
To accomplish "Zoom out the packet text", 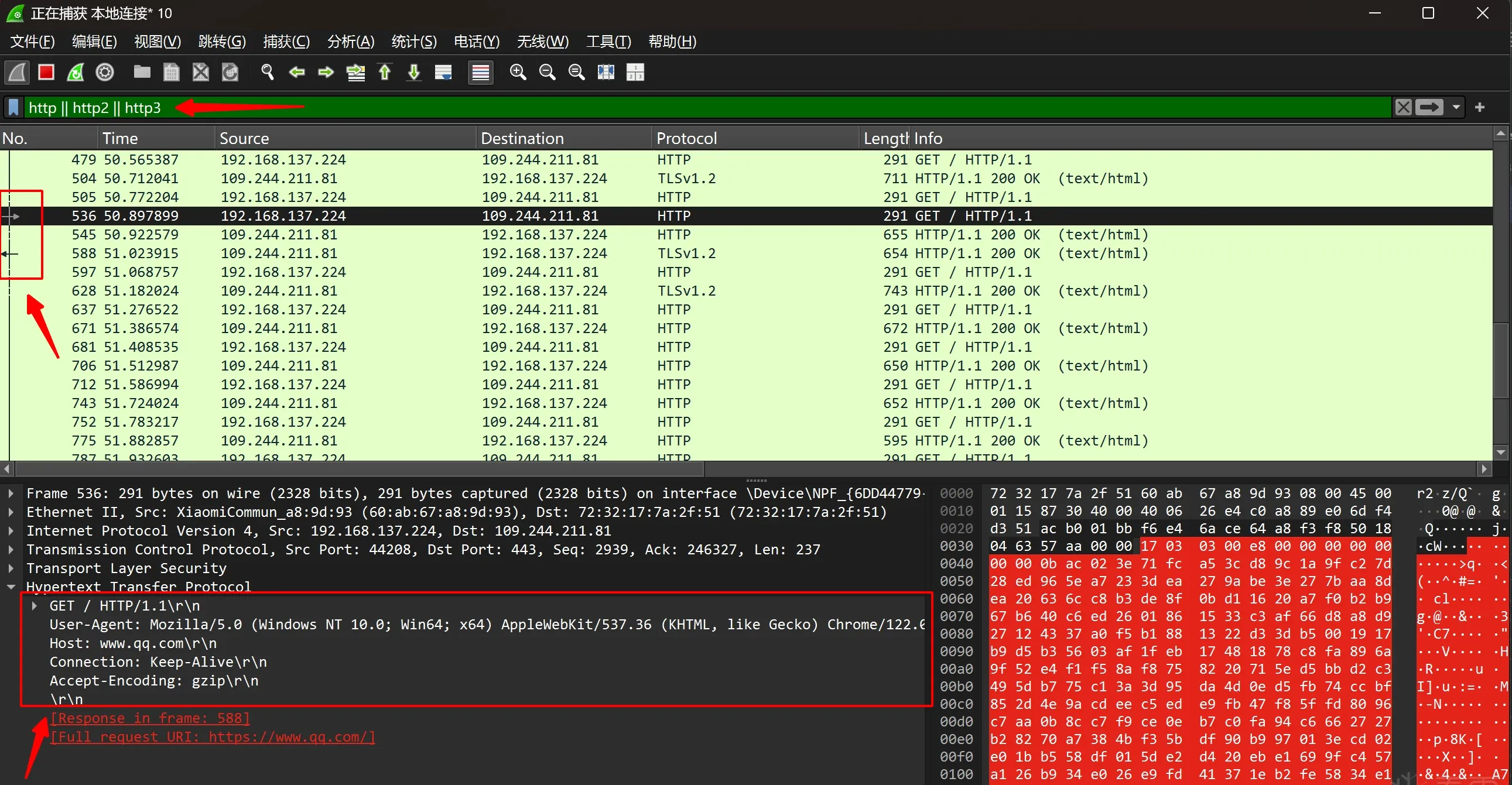I will (547, 72).
